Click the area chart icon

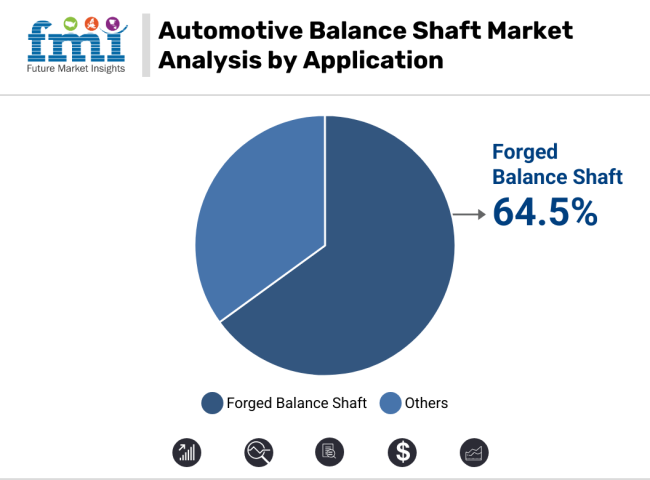pos(474,452)
